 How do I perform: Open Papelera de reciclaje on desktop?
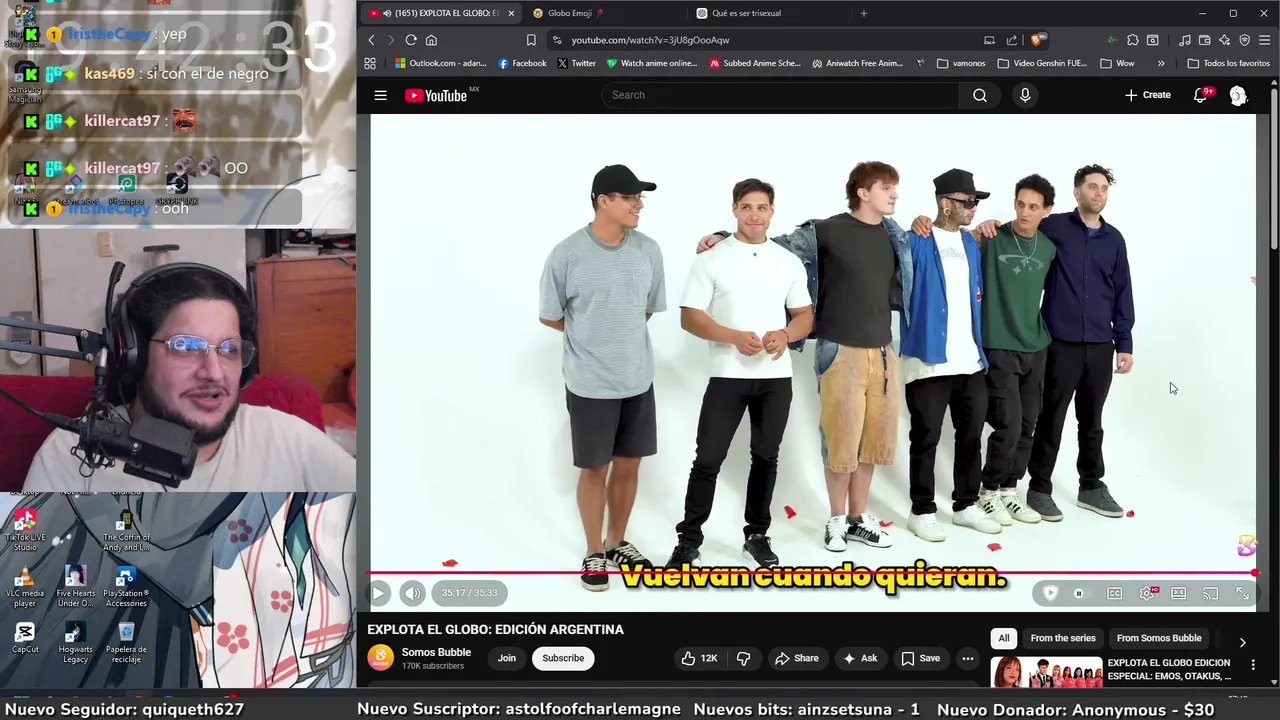click(x=126, y=642)
